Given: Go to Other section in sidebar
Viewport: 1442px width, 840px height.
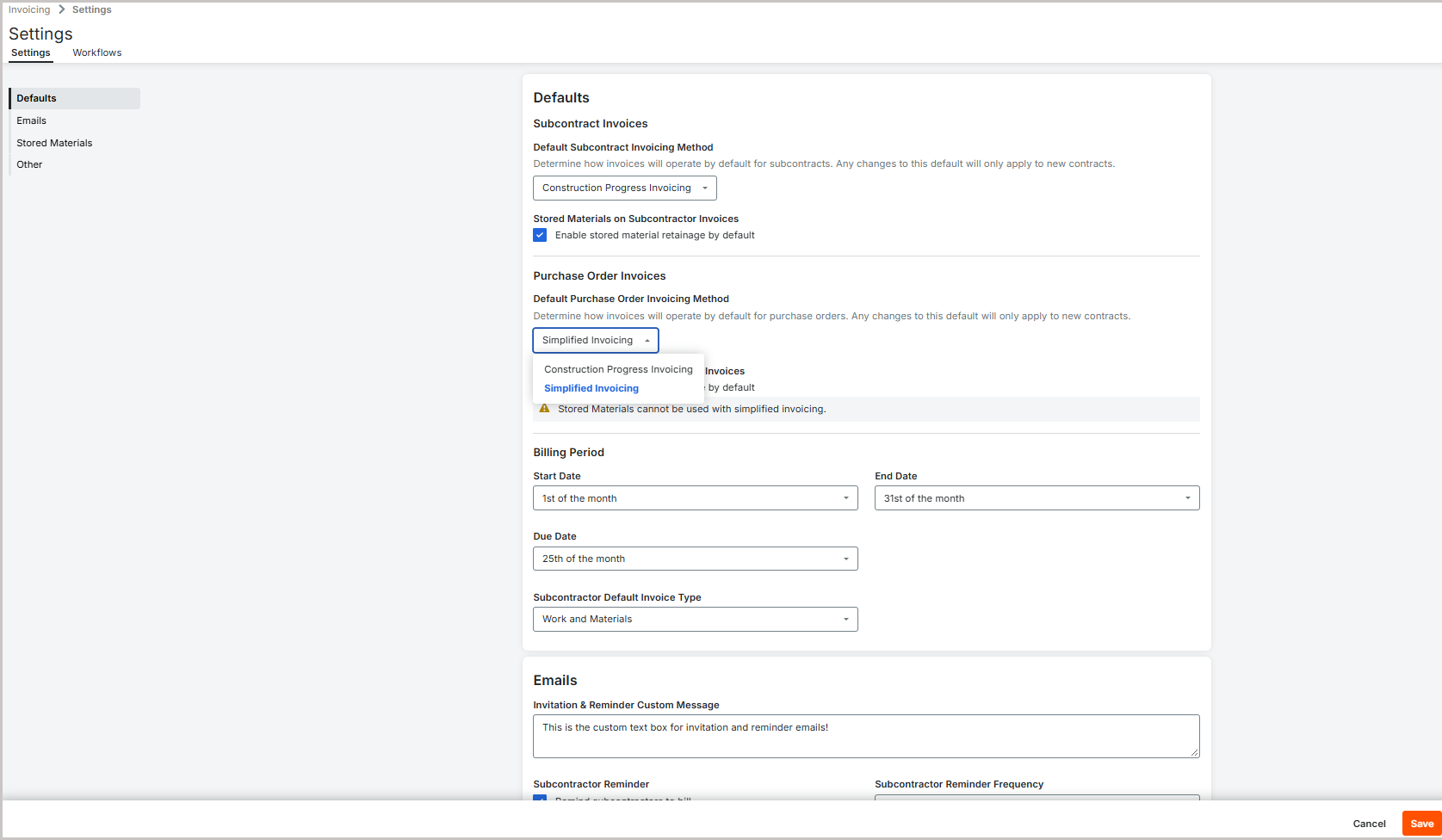Looking at the screenshot, I should (75, 164).
